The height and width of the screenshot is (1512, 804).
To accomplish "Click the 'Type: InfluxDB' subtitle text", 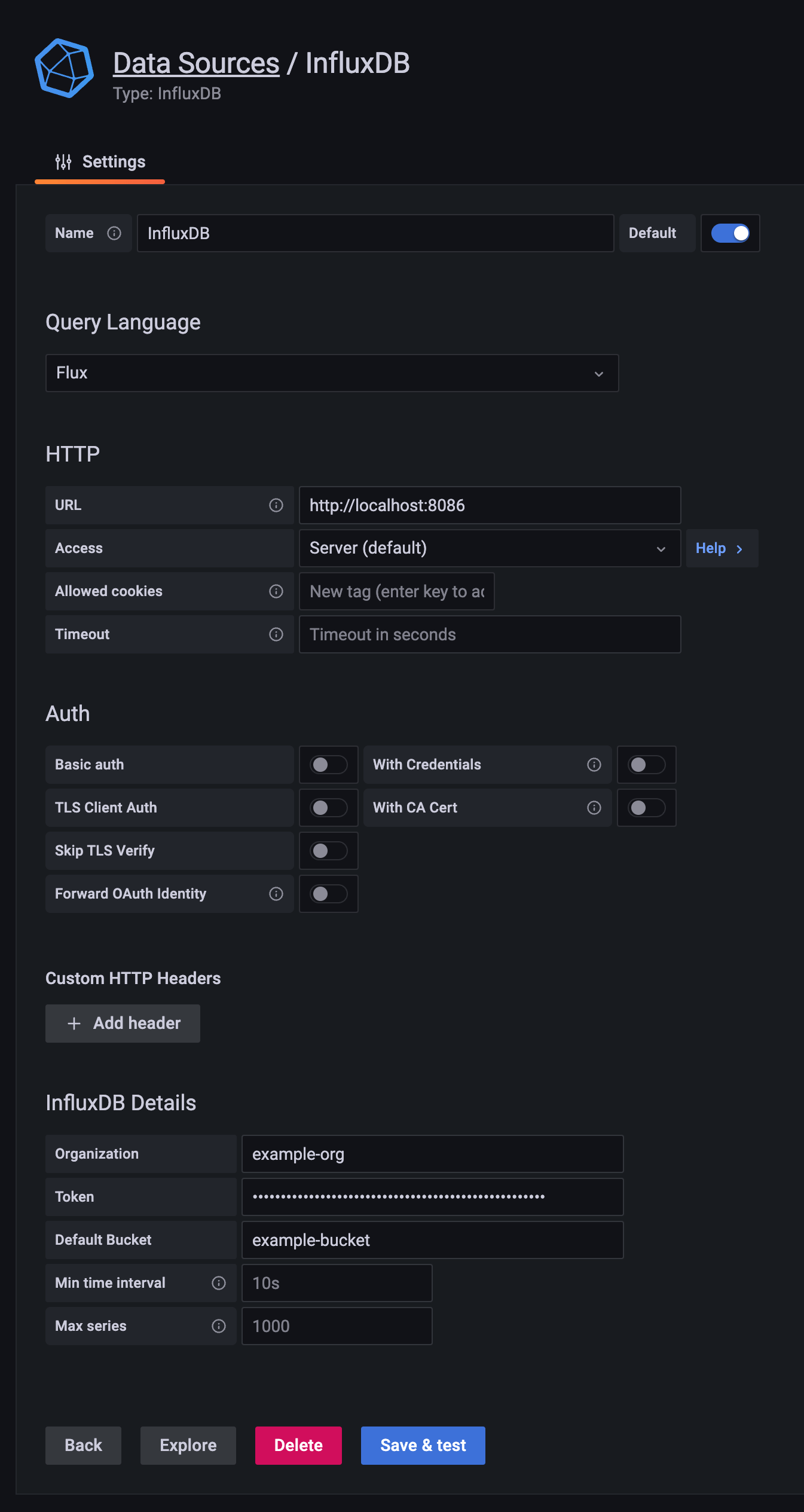I will click(x=167, y=94).
